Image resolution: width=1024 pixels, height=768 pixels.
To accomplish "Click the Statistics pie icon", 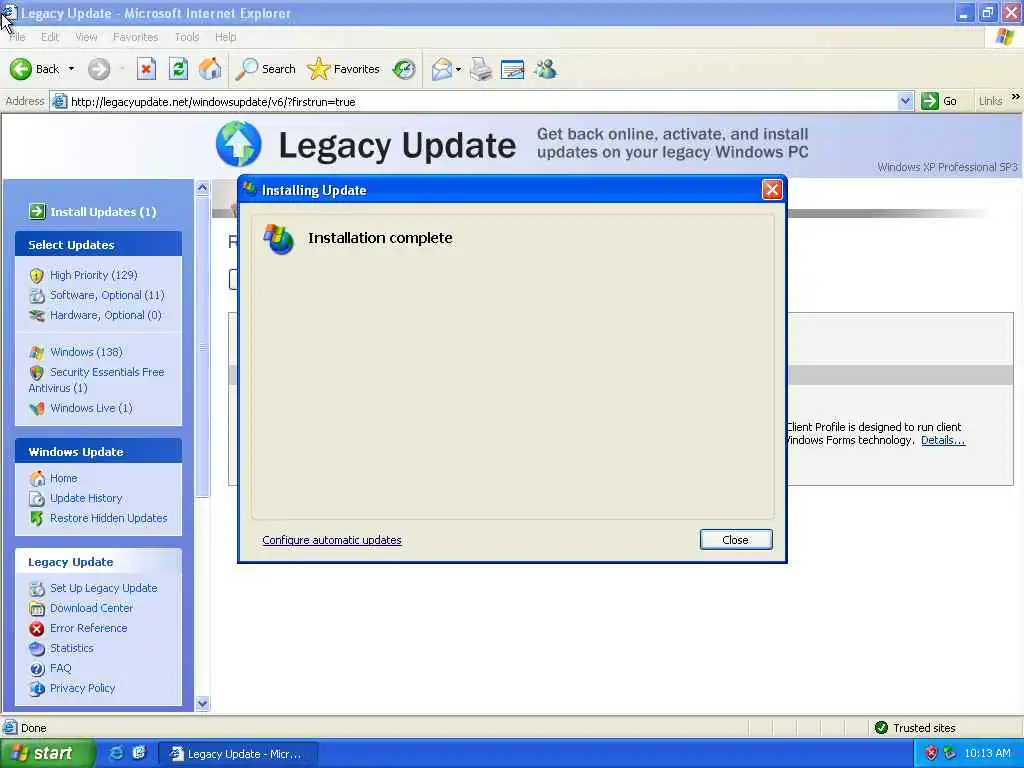I will [x=37, y=648].
